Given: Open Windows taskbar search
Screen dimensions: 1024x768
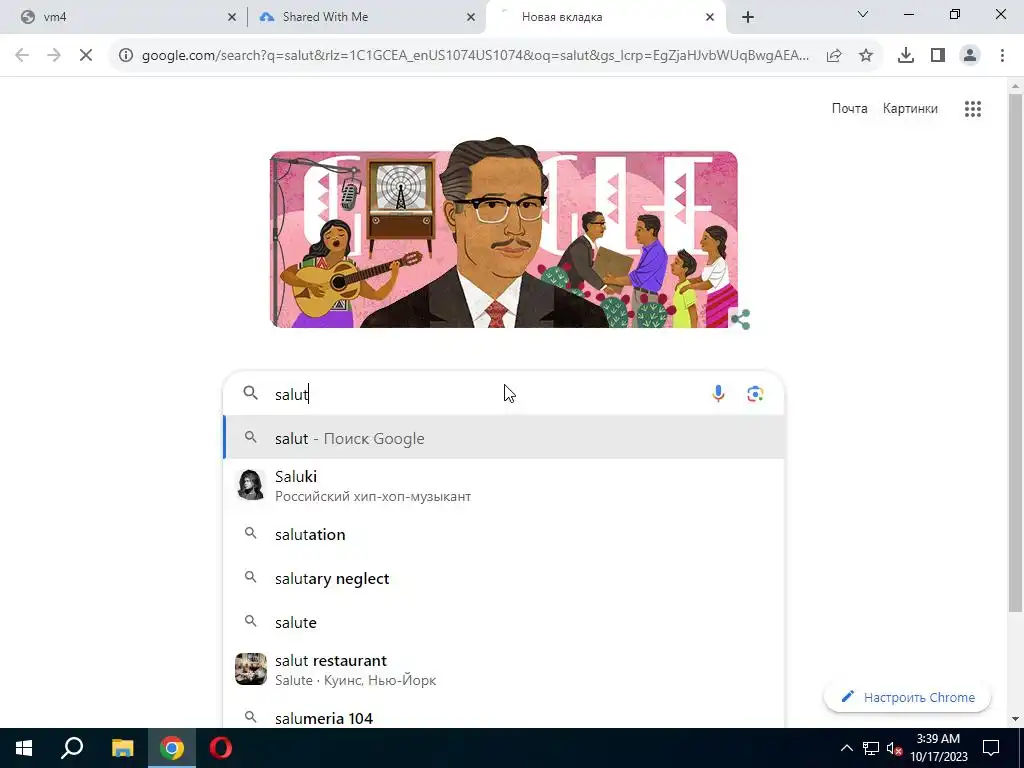Looking at the screenshot, I should pyautogui.click(x=72, y=748).
